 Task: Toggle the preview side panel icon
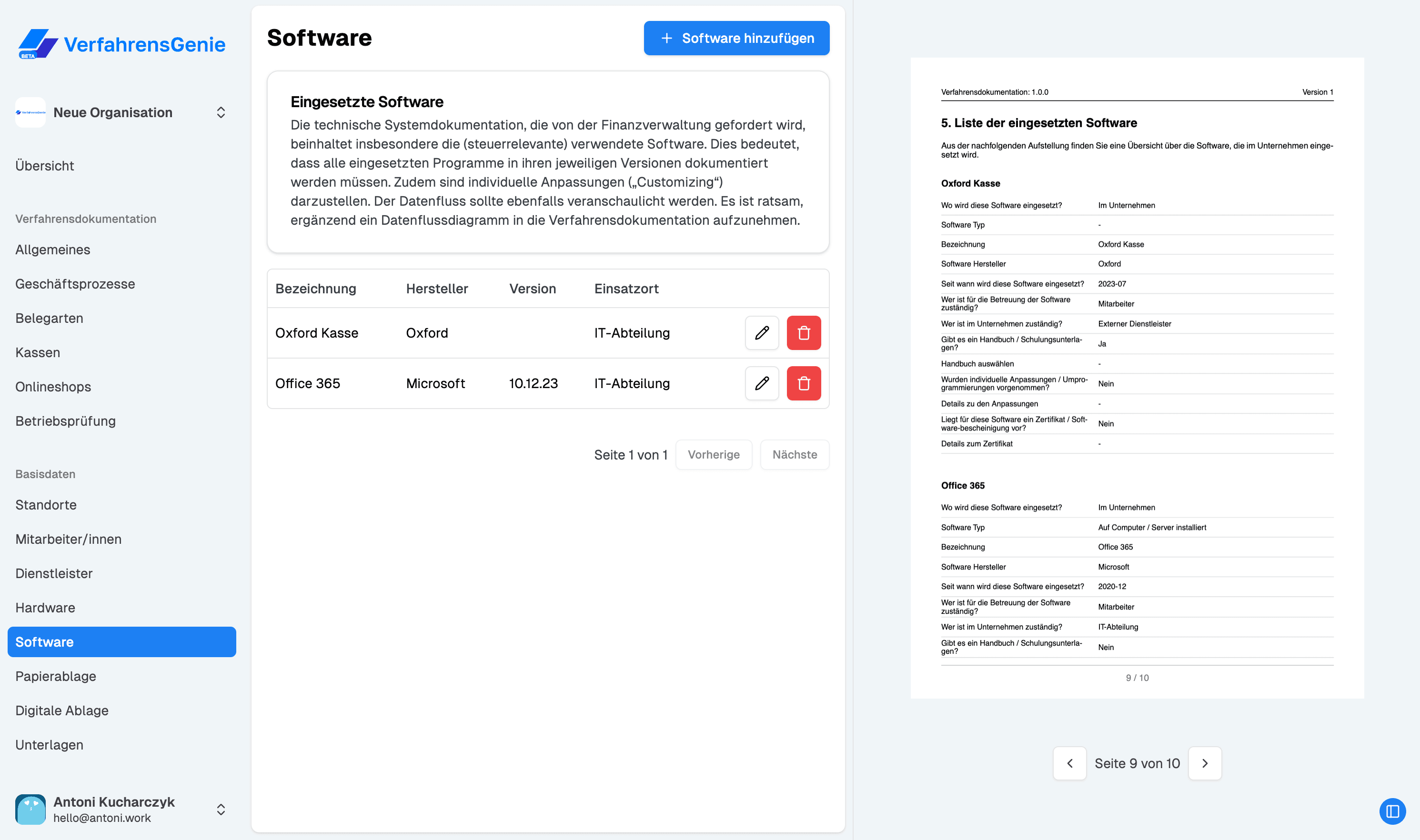1392,812
